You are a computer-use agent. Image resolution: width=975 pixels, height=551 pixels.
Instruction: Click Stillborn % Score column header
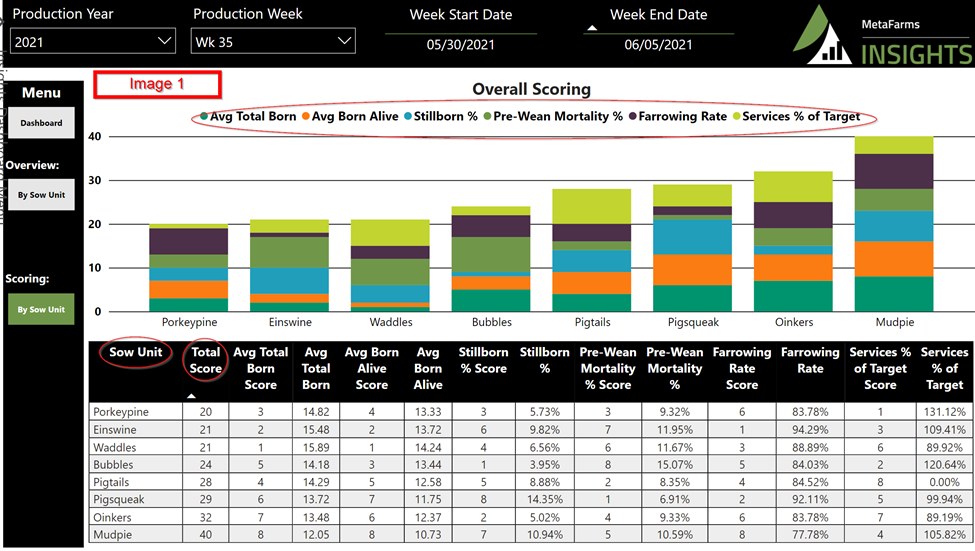483,360
